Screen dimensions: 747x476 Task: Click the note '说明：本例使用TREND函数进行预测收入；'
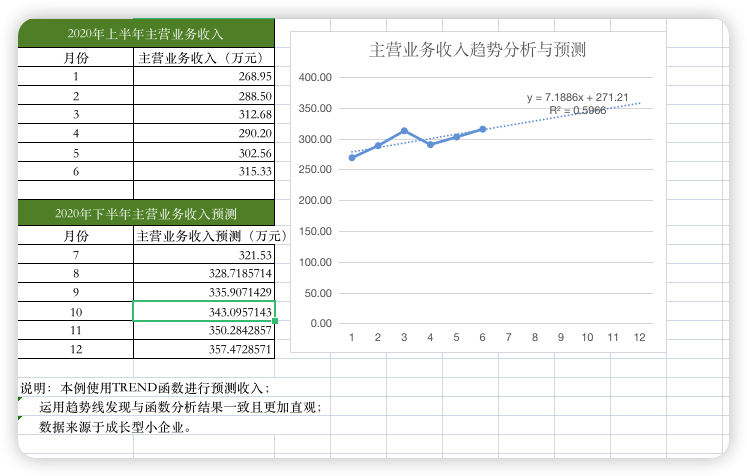(145, 388)
